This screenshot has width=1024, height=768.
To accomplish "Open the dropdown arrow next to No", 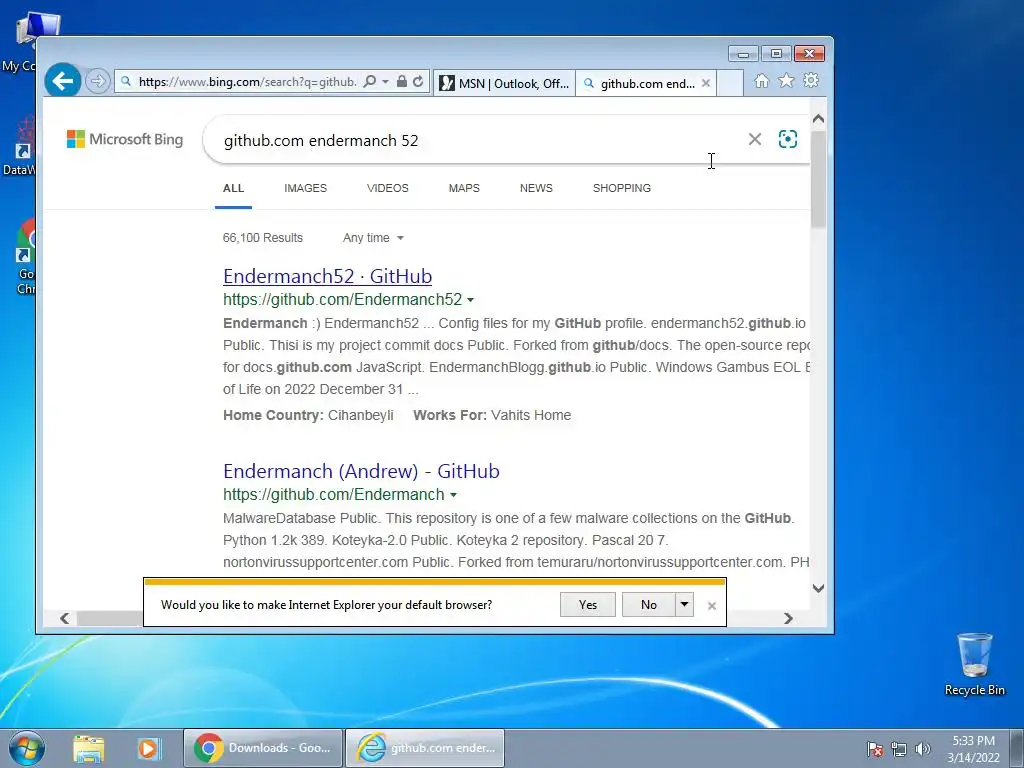I will coord(684,605).
